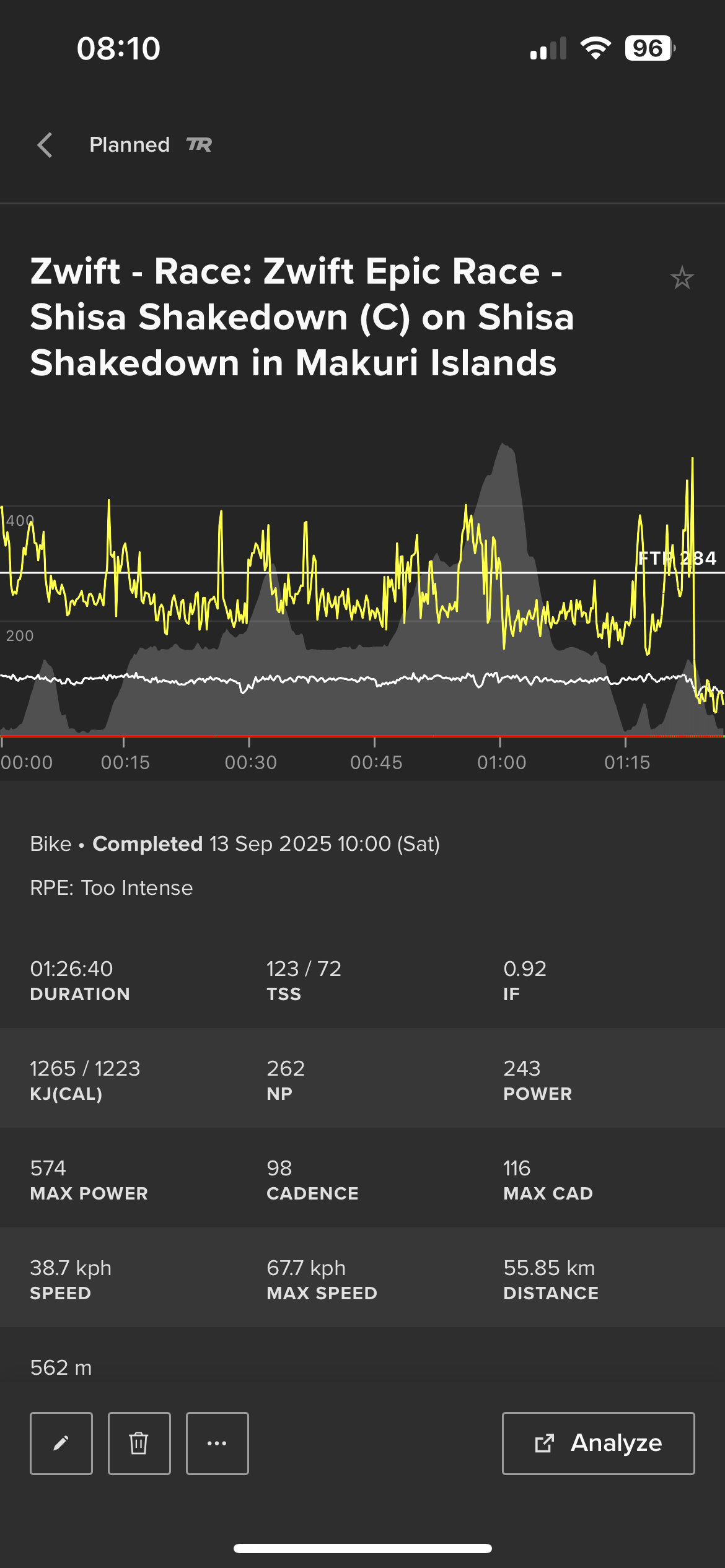Screen dimensions: 725x1568
Task: Tap RPE: Too Intense text
Action: coord(112,888)
